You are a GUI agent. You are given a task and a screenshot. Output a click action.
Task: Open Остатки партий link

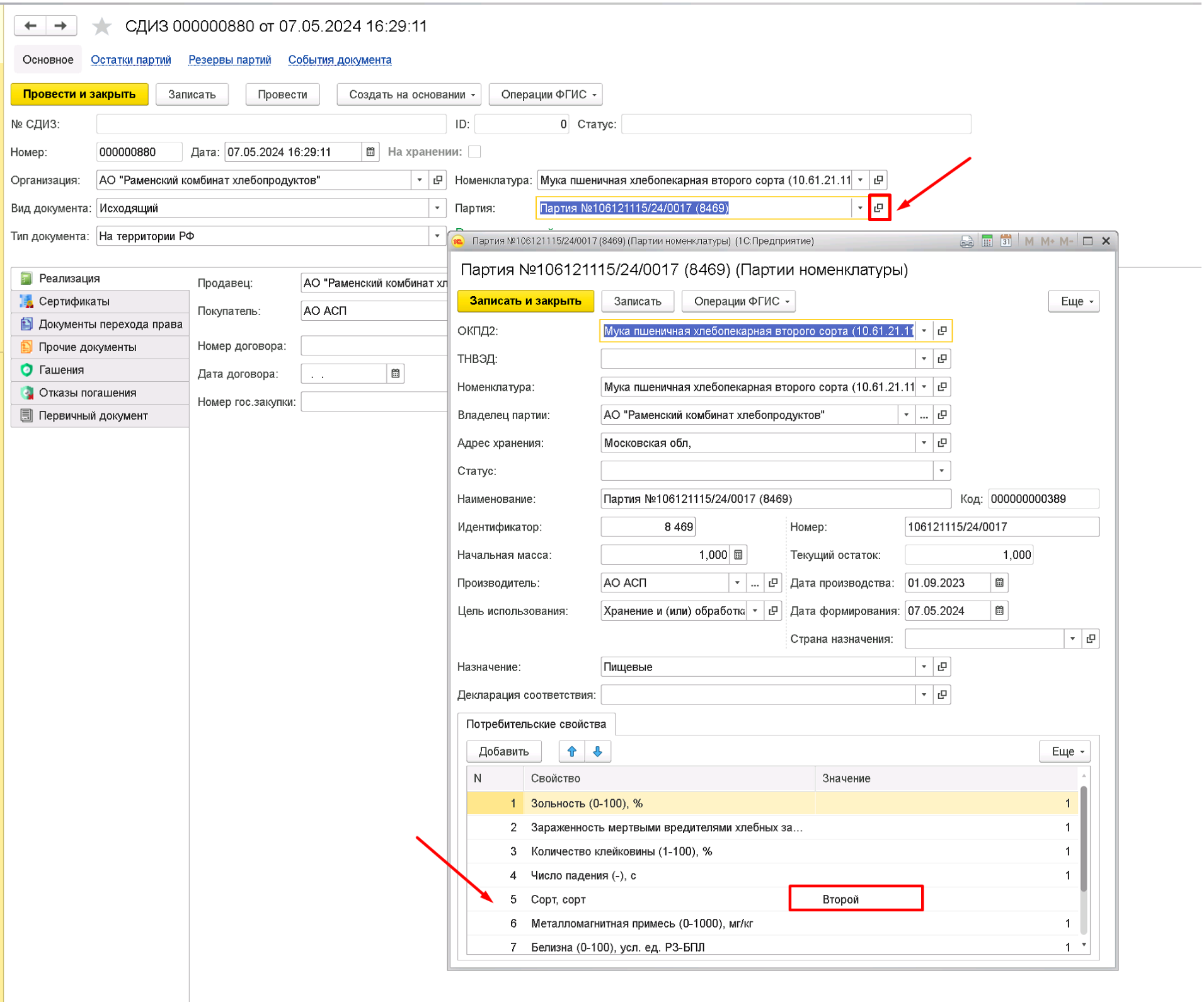click(x=131, y=60)
